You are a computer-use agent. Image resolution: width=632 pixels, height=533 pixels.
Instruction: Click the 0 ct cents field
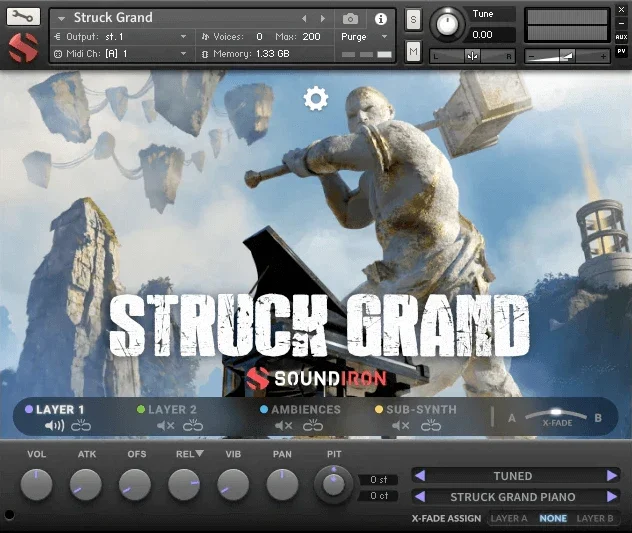(x=379, y=496)
